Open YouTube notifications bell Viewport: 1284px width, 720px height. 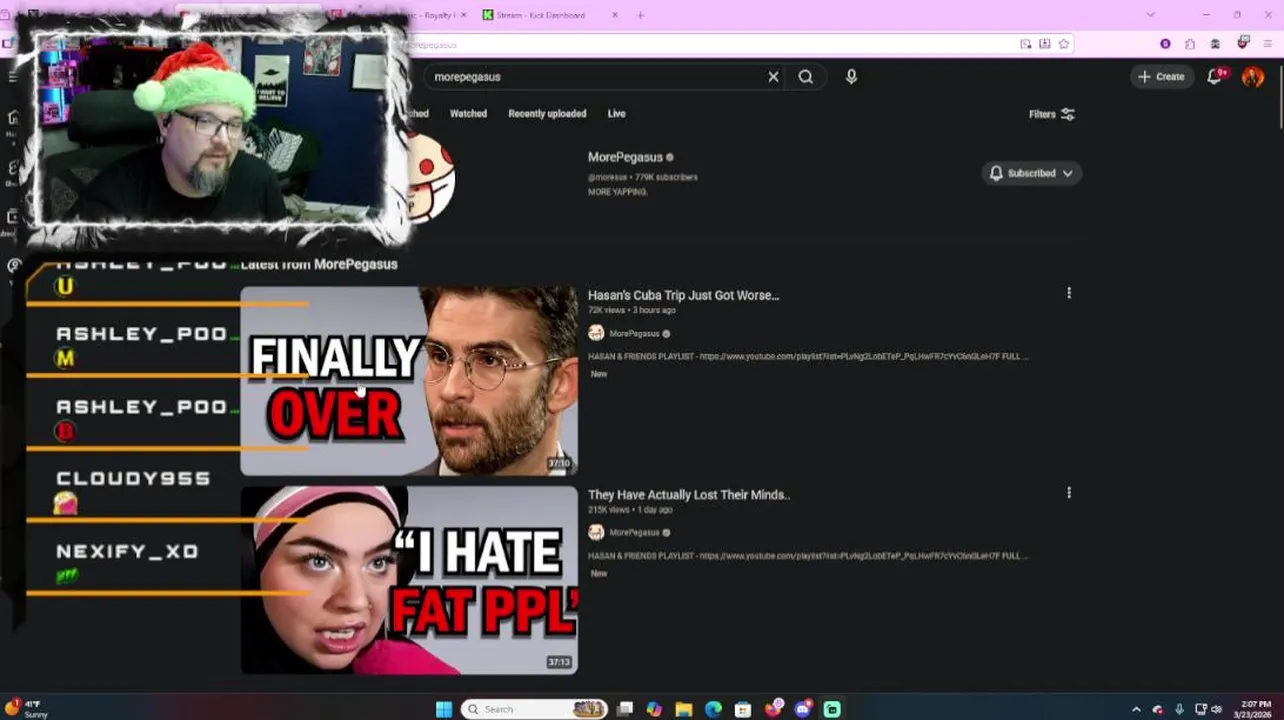1215,76
